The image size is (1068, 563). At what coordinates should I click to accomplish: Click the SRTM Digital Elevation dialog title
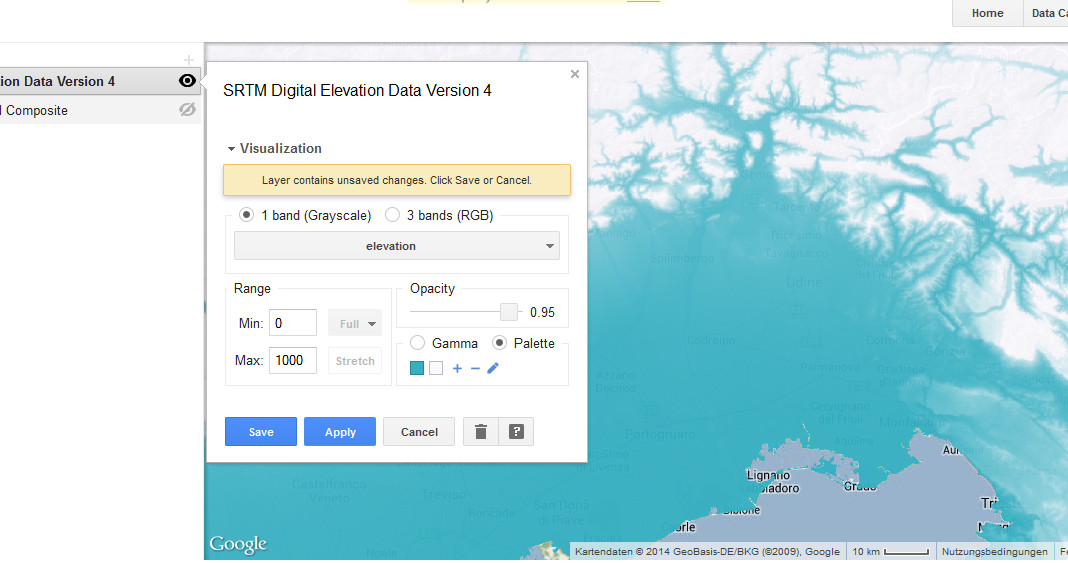[x=357, y=91]
